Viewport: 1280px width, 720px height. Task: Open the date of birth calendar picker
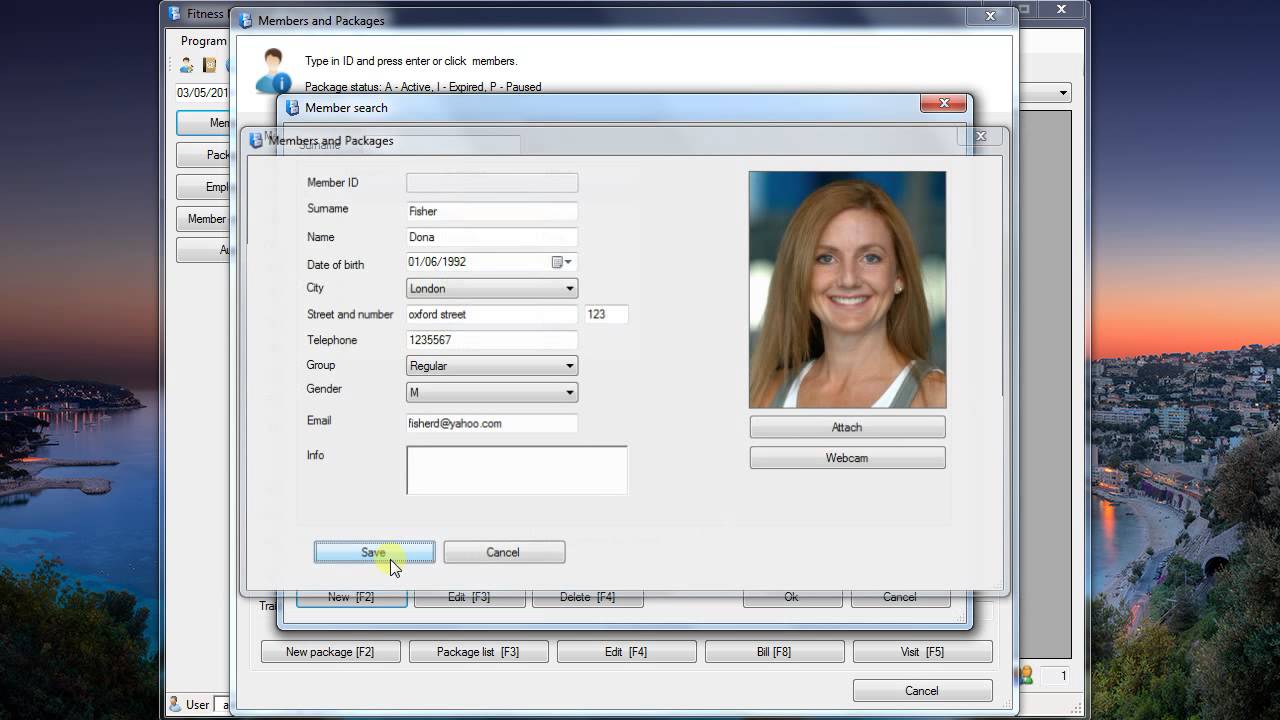(562, 262)
